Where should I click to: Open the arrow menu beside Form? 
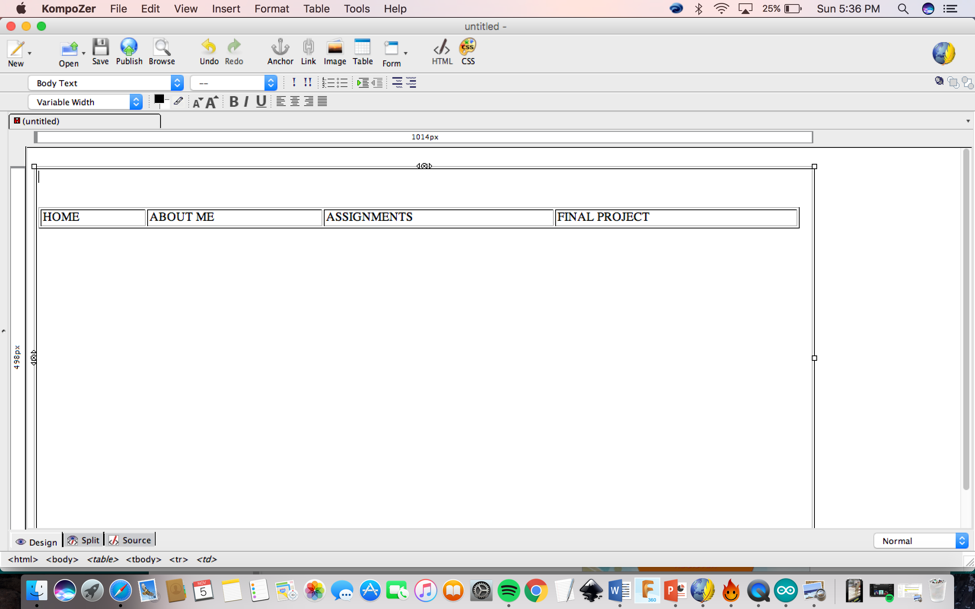coord(405,53)
